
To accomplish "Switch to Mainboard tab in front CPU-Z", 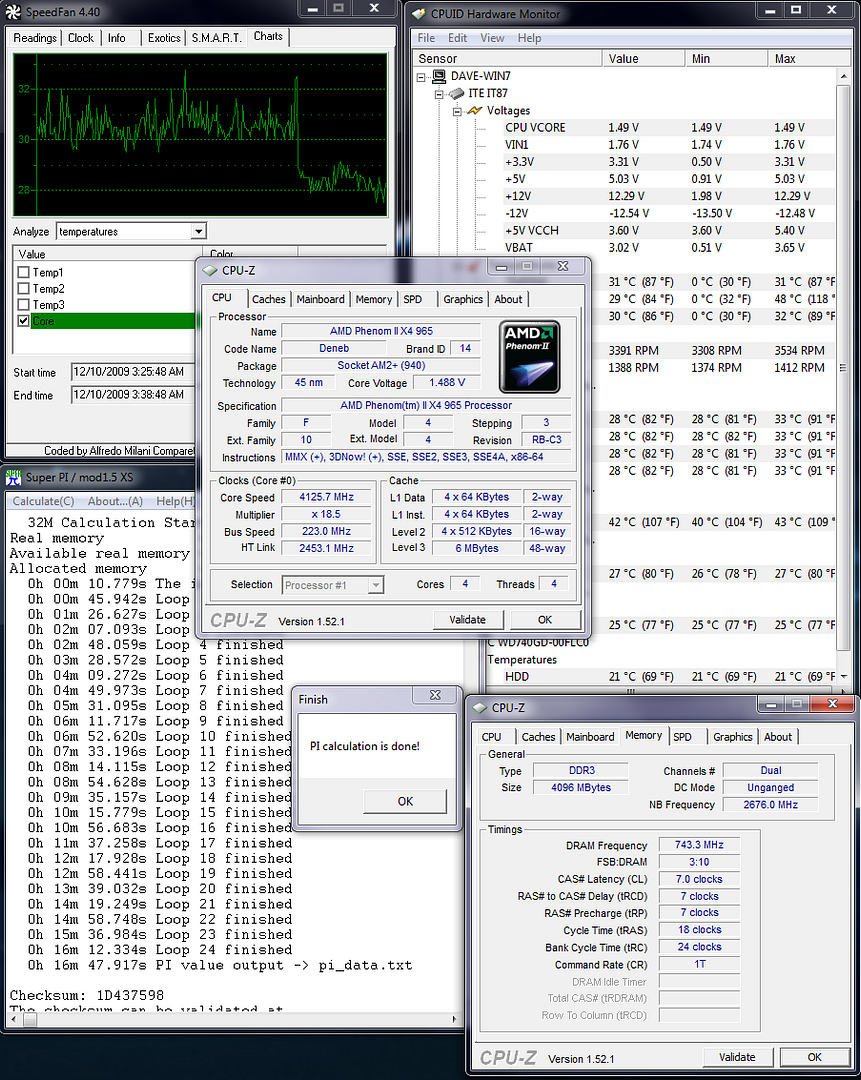I will tap(320, 299).
